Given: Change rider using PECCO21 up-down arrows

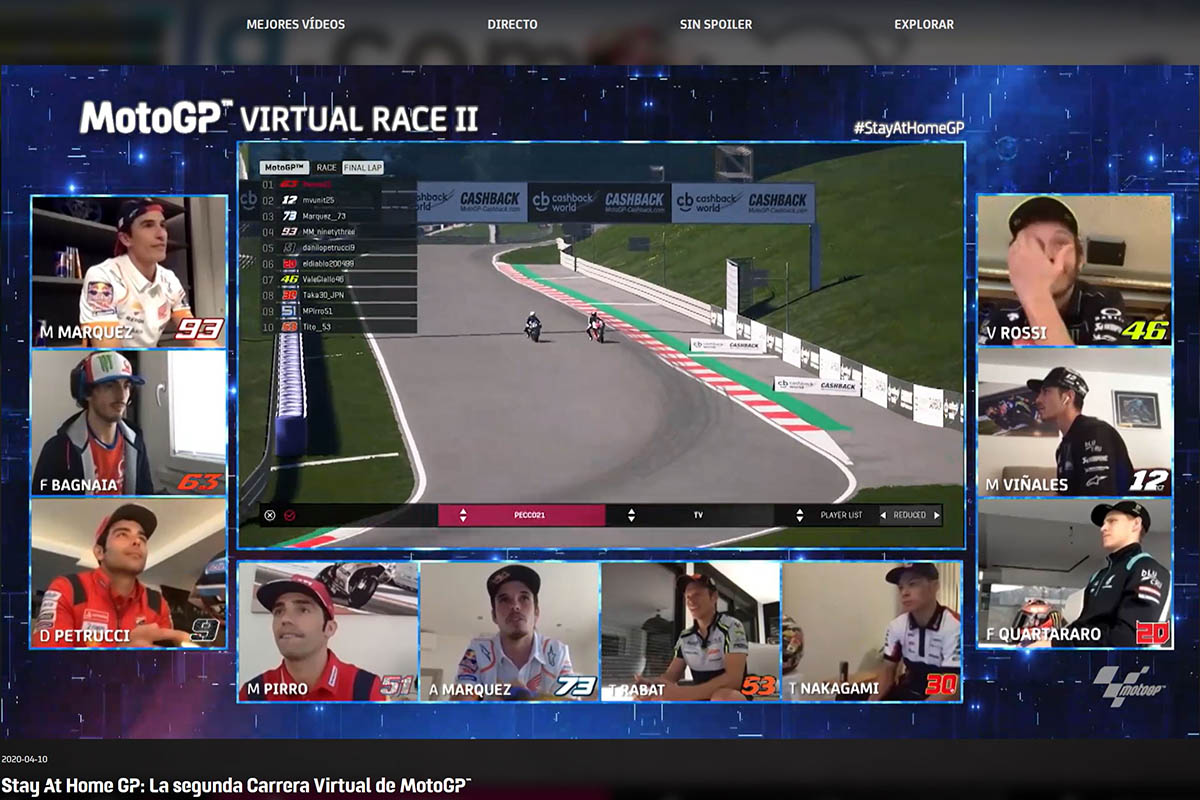Looking at the screenshot, I should click(x=463, y=516).
